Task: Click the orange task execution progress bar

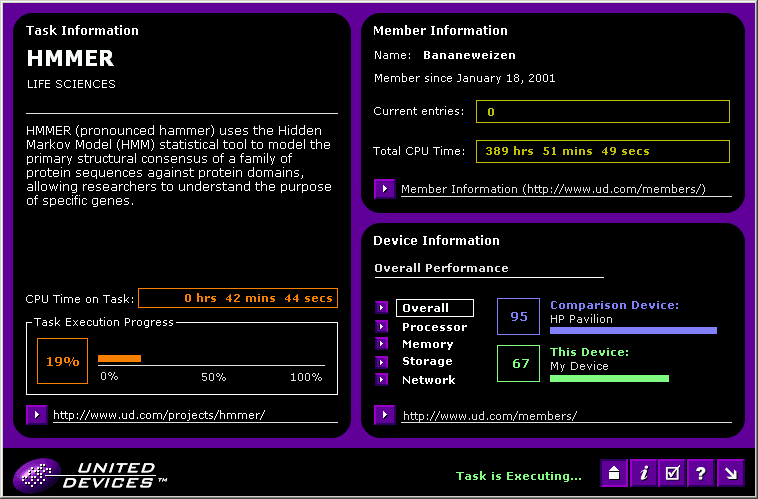Action: pyautogui.click(x=119, y=358)
